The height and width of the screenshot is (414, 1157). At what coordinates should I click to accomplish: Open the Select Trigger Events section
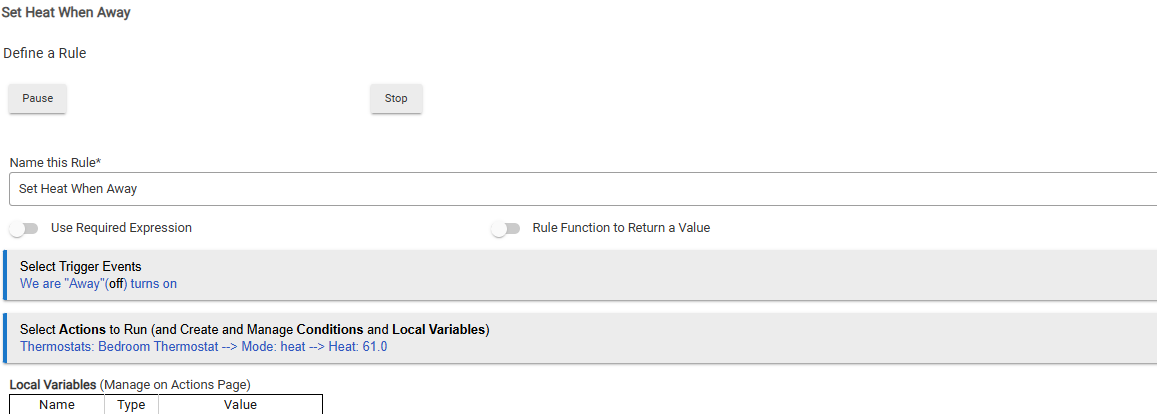580,275
